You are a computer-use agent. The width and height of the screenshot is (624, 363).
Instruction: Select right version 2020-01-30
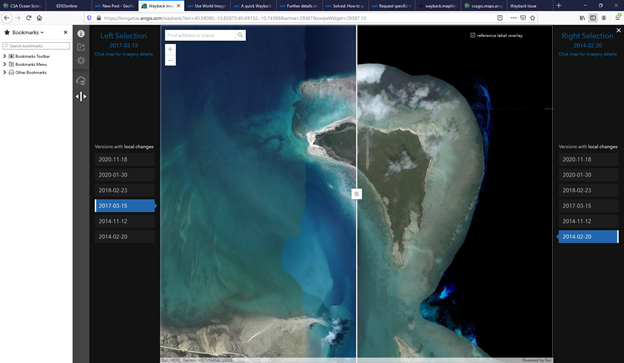click(589, 175)
